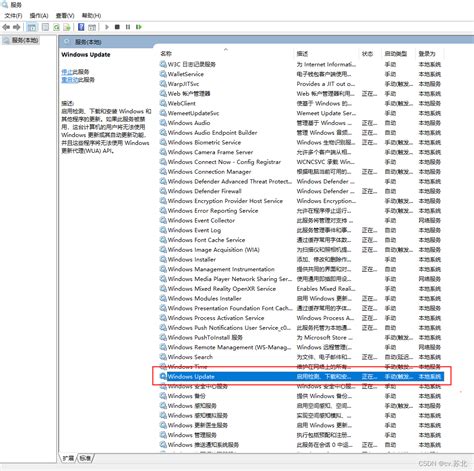Open the 帮助(H) menu

click(91, 16)
